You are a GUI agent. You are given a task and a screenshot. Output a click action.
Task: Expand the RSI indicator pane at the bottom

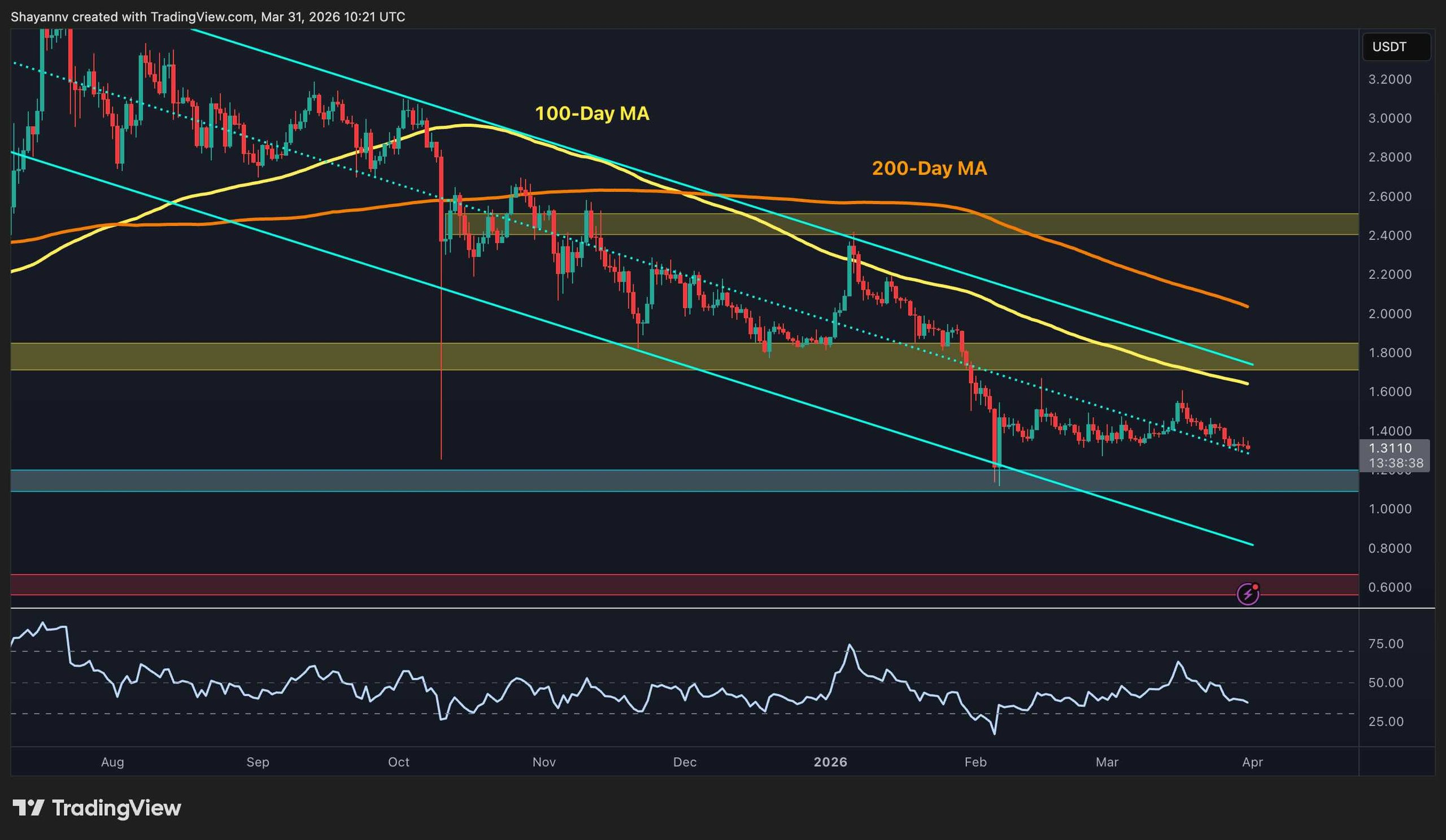tap(689, 683)
